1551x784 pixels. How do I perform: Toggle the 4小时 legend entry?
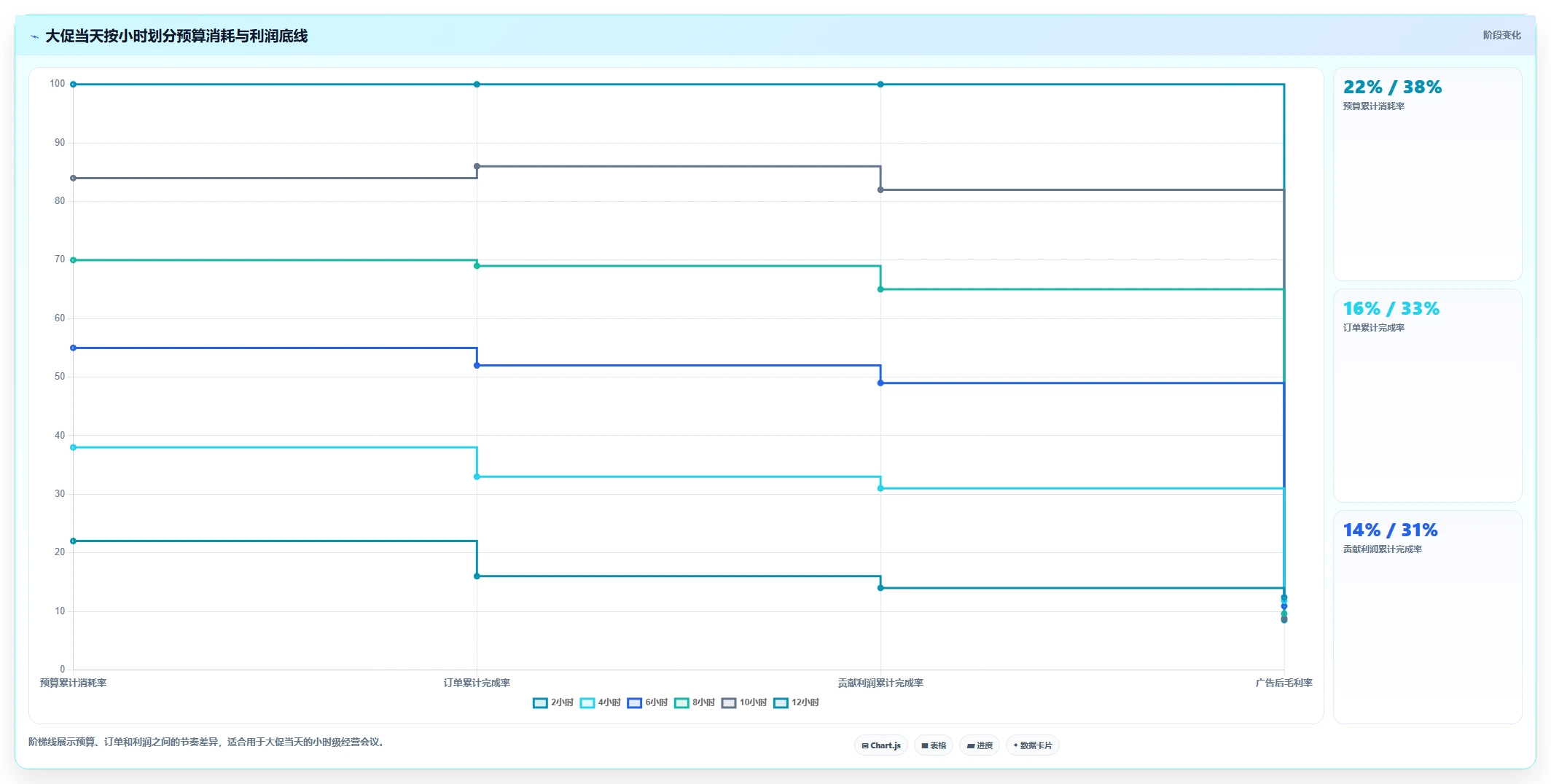[601, 702]
